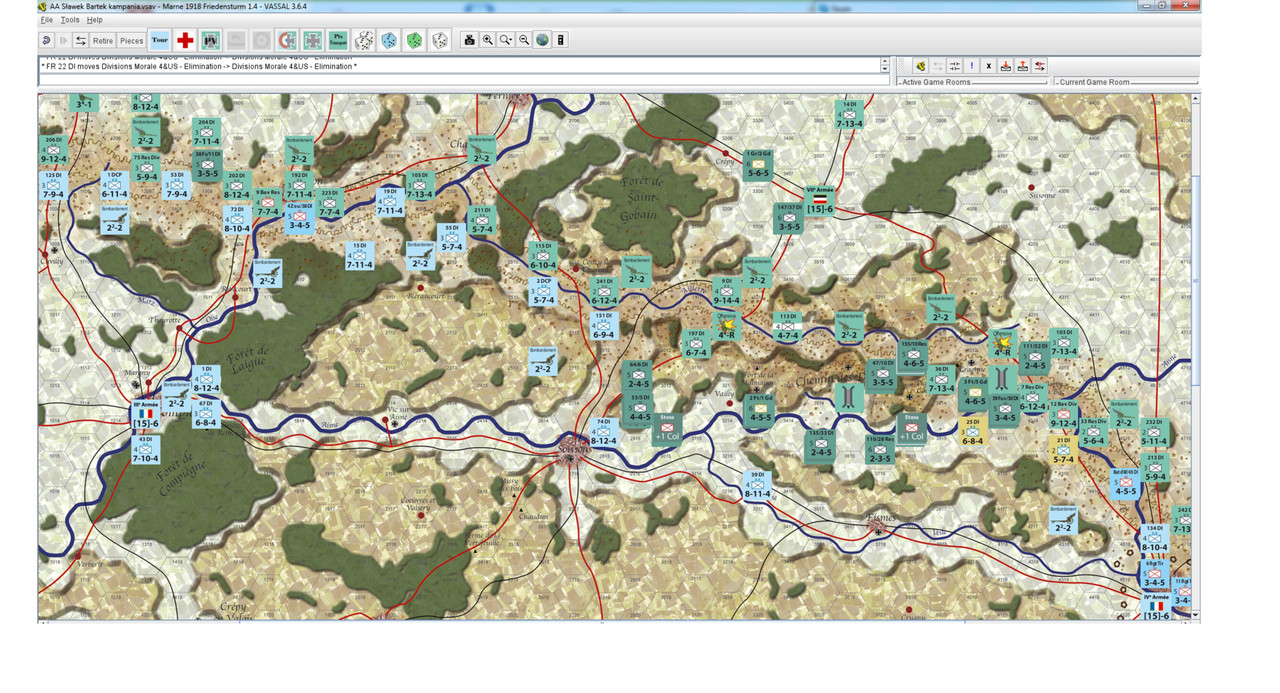Select the 2 DCP 5-7-4 counter

[544, 292]
